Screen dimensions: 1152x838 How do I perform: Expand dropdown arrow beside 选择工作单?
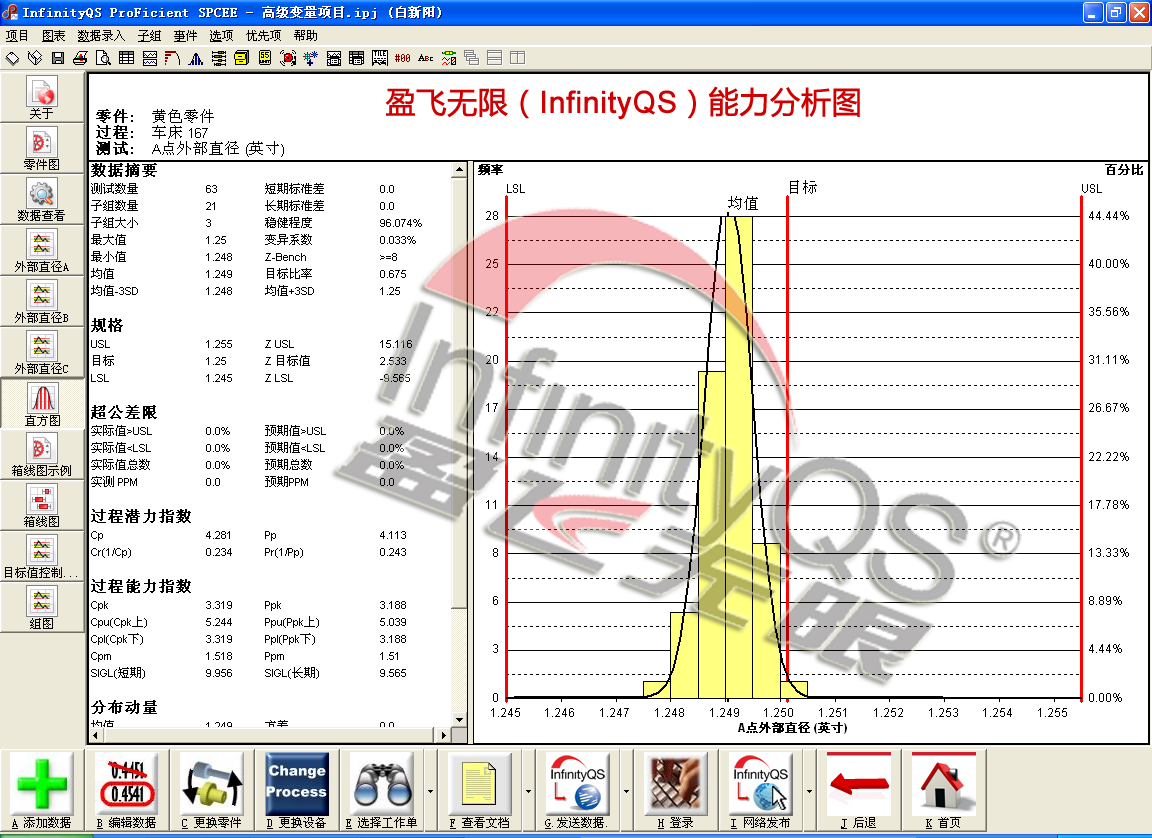coord(431,791)
